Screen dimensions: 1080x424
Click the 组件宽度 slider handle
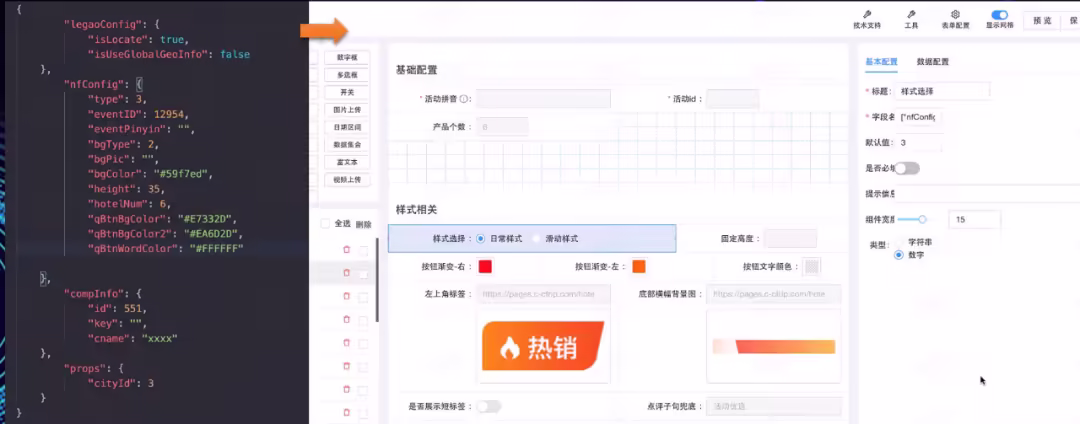pos(922,220)
